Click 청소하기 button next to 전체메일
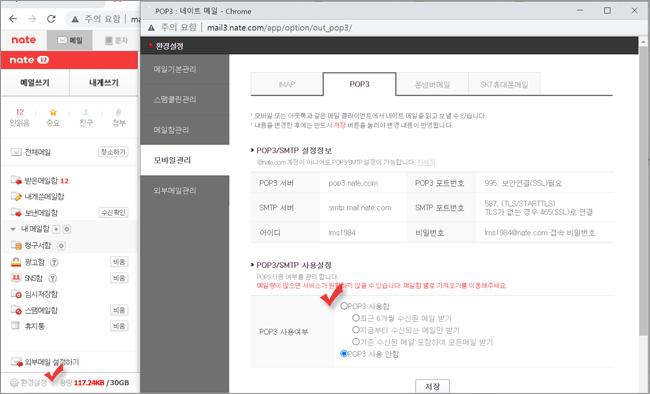650x394 pixels. [x=113, y=152]
